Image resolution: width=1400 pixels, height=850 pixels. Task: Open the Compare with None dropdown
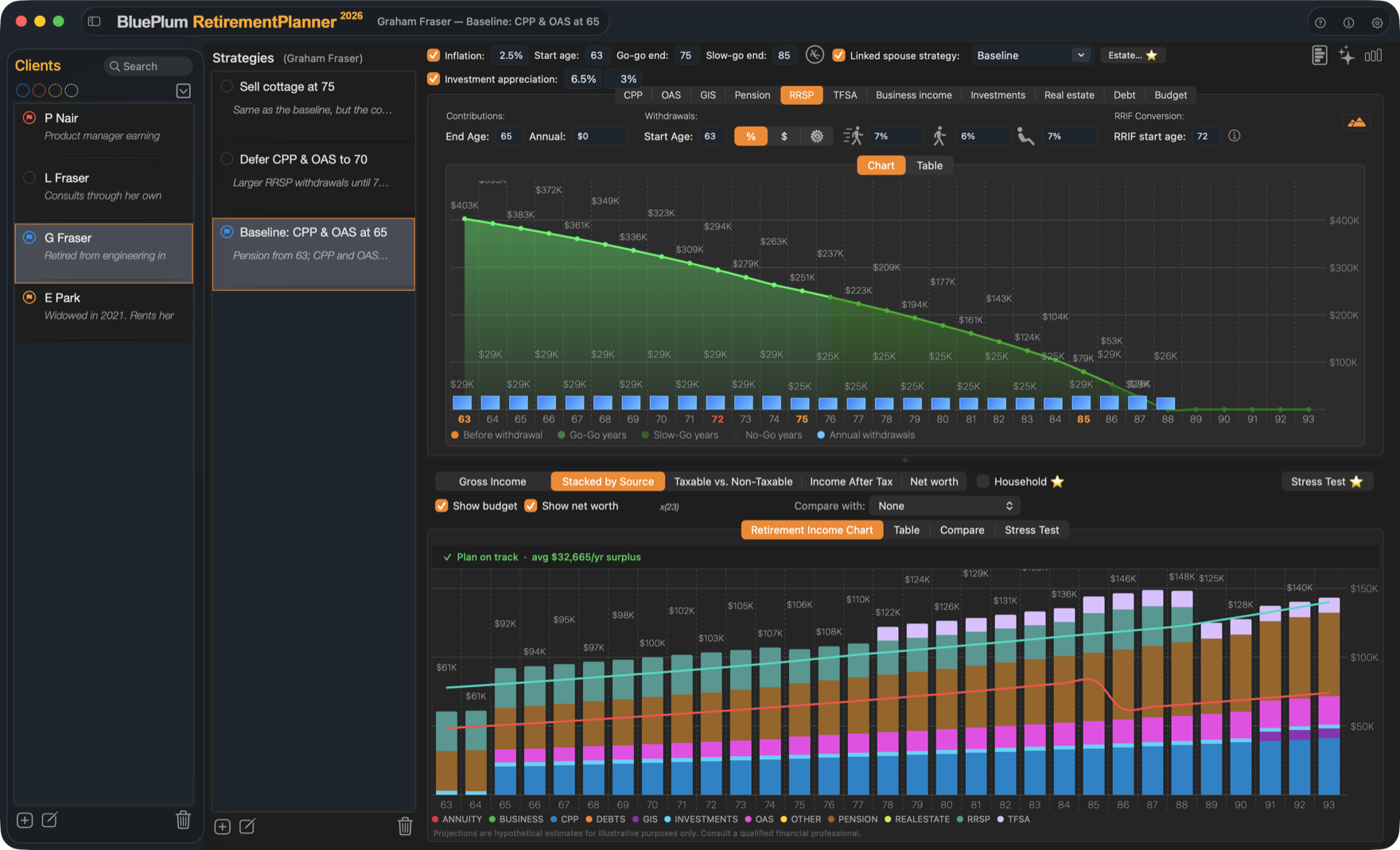tap(945, 506)
